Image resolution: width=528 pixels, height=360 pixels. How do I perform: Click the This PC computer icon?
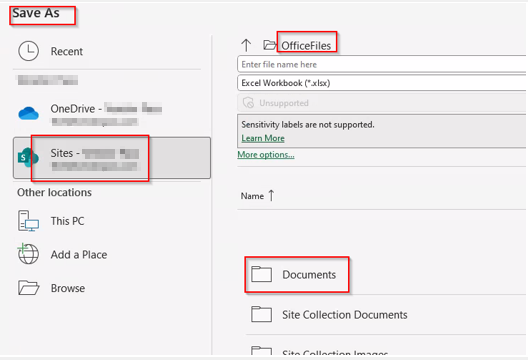[x=28, y=221]
